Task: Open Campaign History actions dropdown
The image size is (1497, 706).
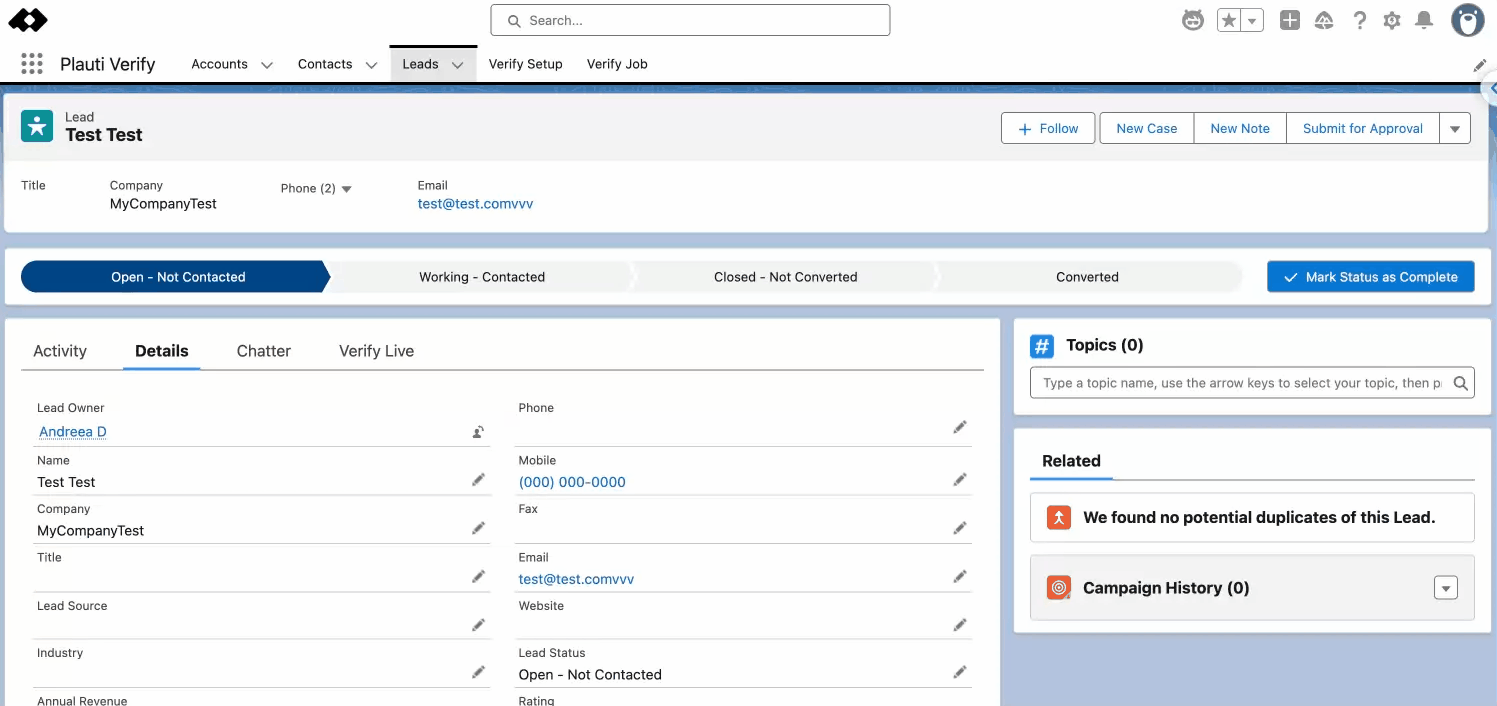Action: click(1445, 588)
